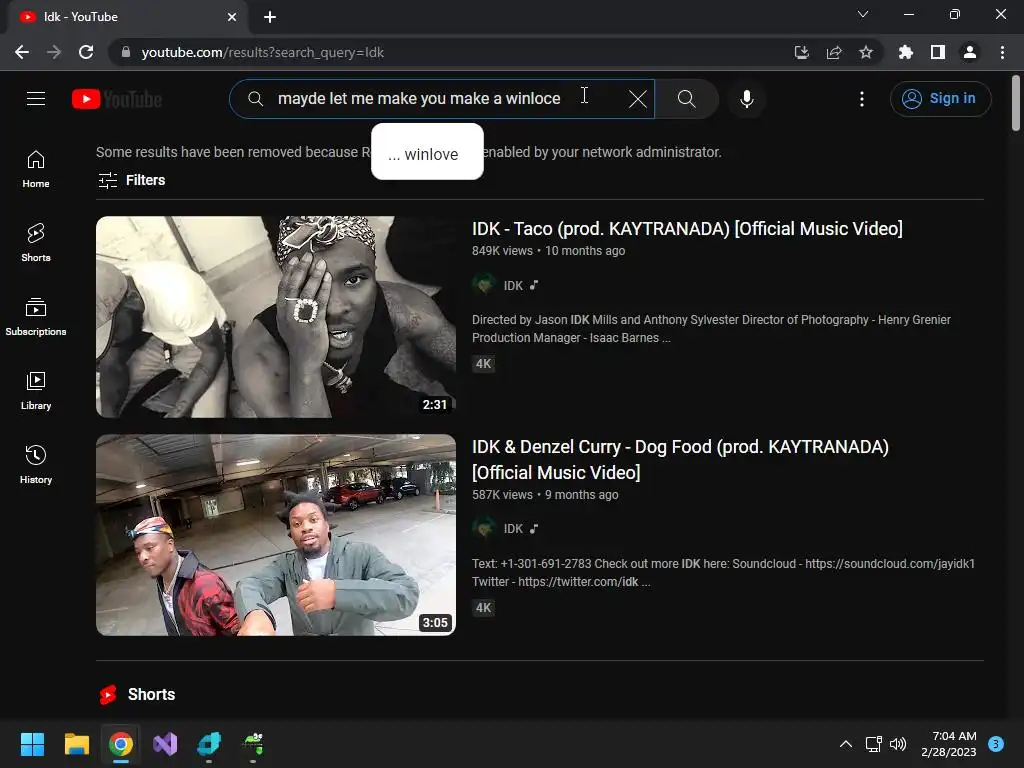This screenshot has width=1024, height=768.
Task: Open Chrome profile icon
Action: [970, 52]
